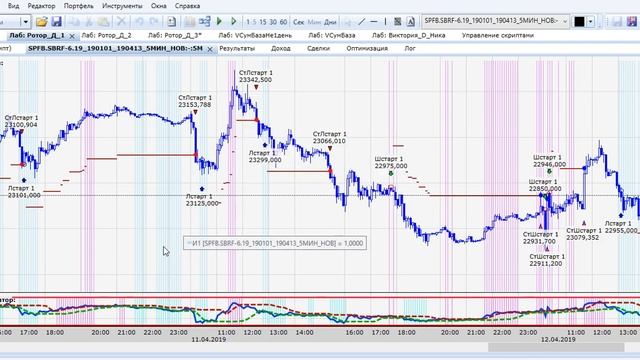Click the greyed delete X toolbar icon
This screenshot has width=640, height=360.
(121, 22)
